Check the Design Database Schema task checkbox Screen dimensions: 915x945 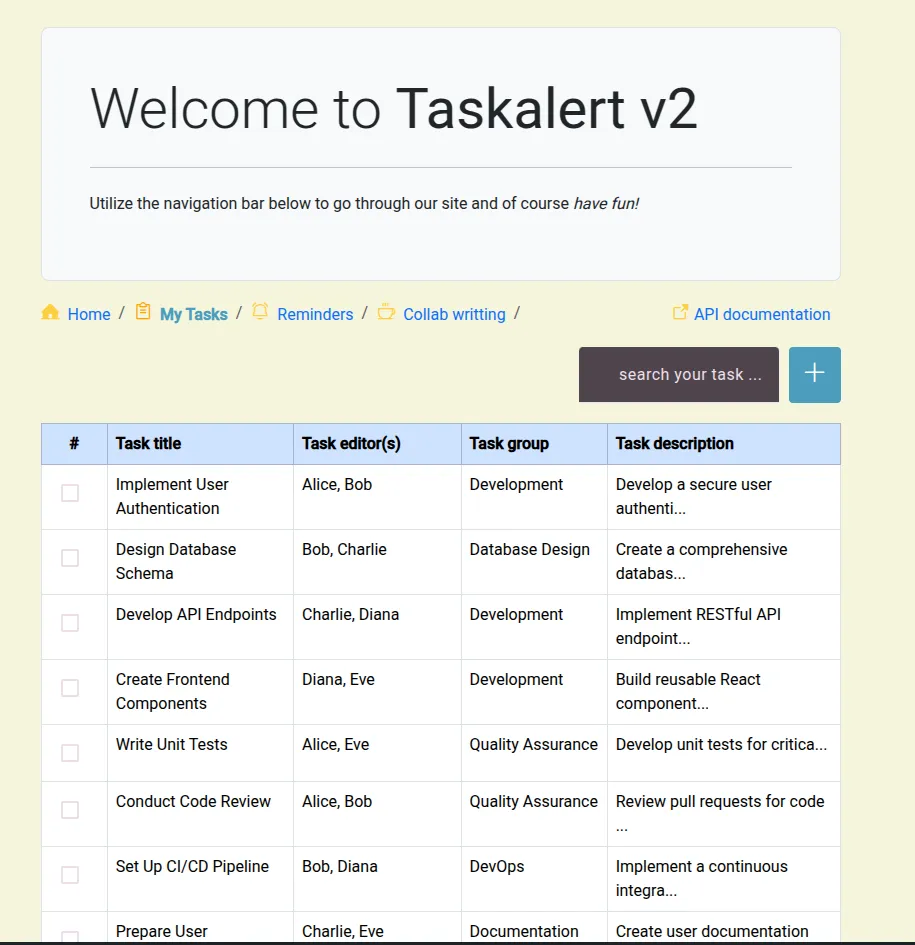click(70, 558)
